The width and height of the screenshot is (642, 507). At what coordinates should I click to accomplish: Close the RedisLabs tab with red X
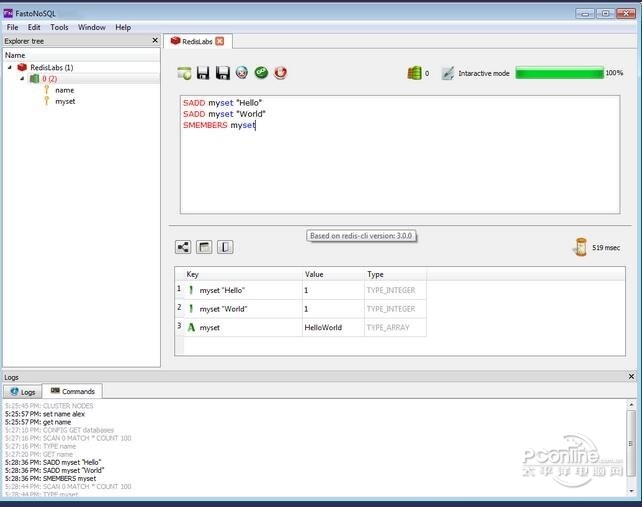pyautogui.click(x=220, y=41)
